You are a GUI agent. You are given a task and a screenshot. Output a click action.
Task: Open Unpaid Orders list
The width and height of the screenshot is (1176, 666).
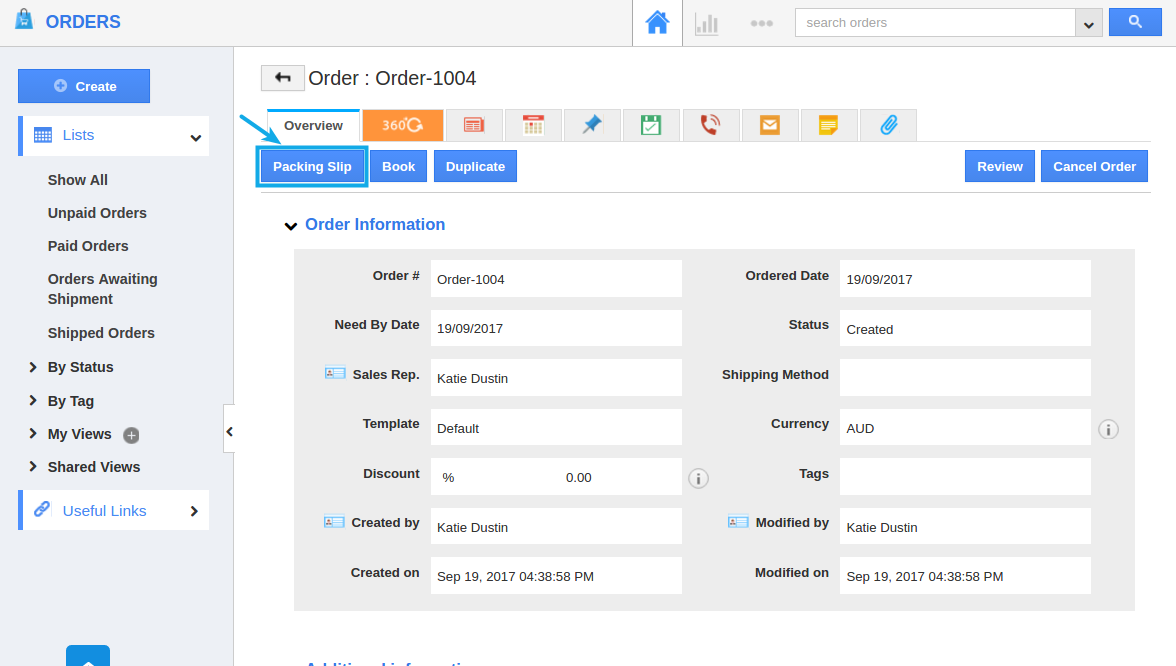(x=98, y=213)
